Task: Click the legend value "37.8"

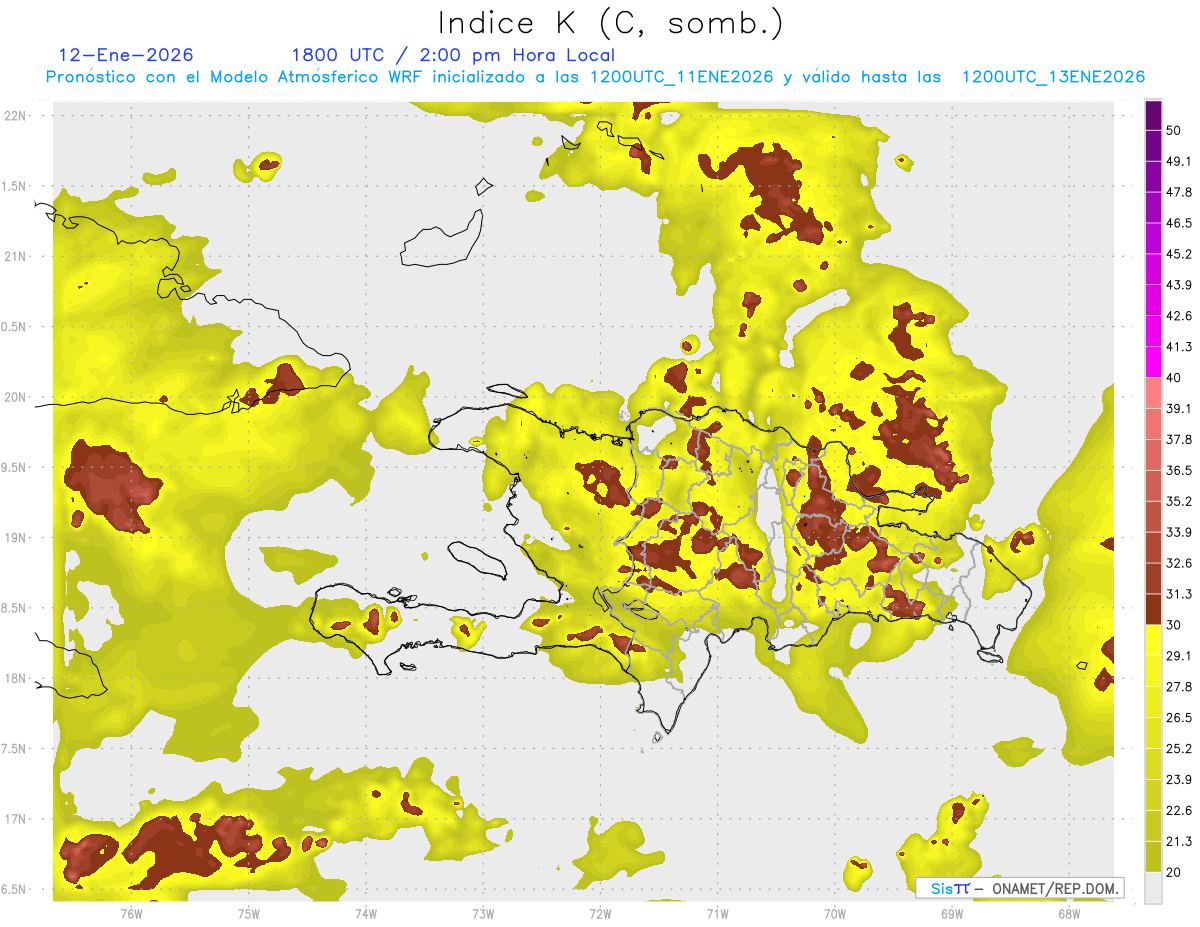Action: 1179,440
